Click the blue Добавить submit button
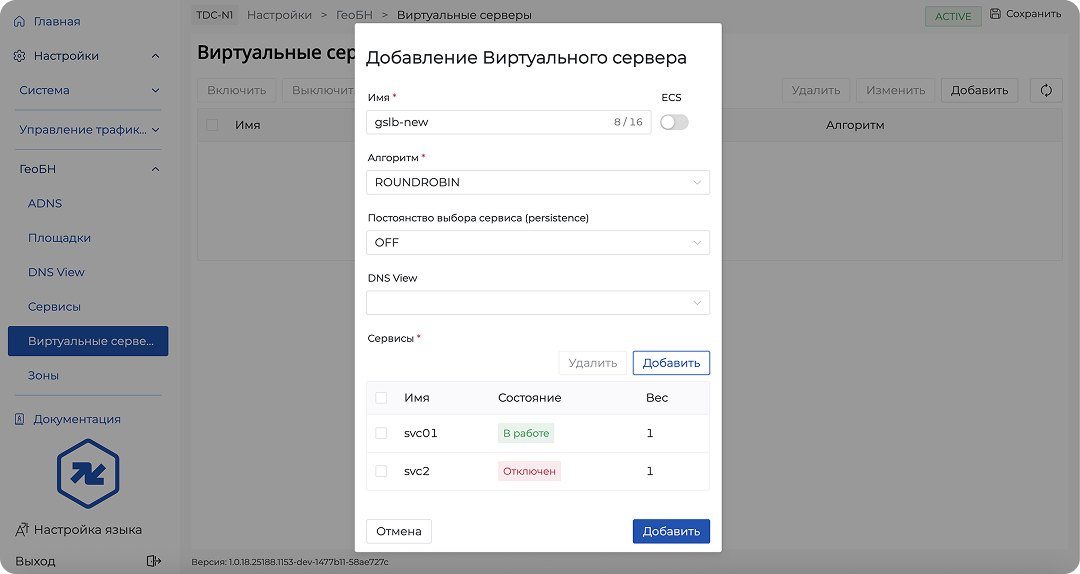Viewport: 1080px width, 574px height. point(671,531)
